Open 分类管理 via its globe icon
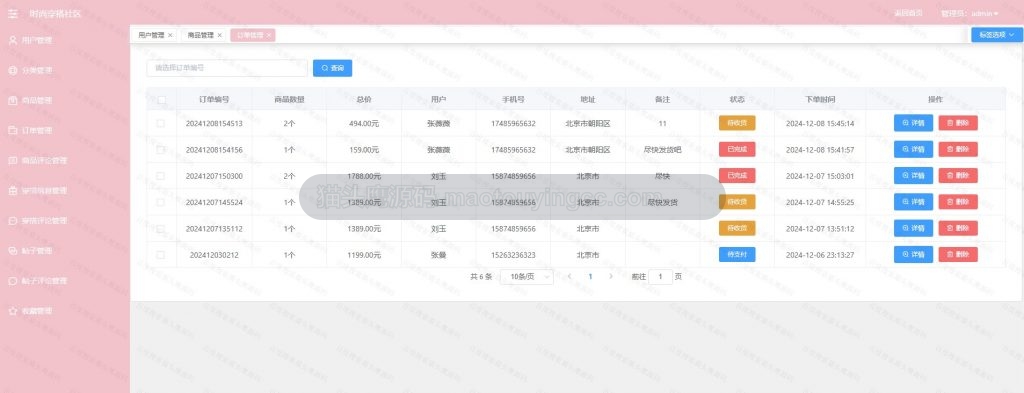 click(12, 71)
